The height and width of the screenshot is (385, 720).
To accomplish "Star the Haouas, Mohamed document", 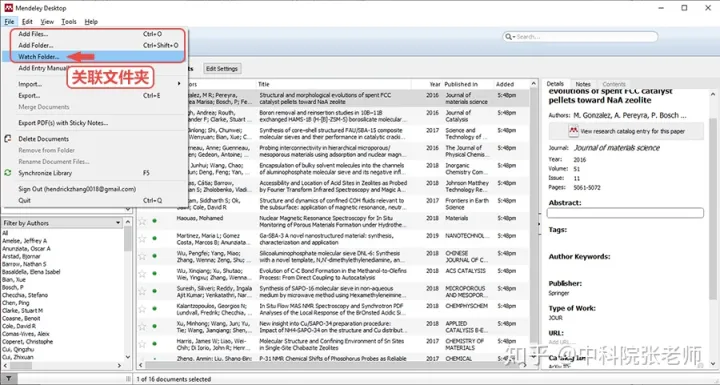I will 142,221.
